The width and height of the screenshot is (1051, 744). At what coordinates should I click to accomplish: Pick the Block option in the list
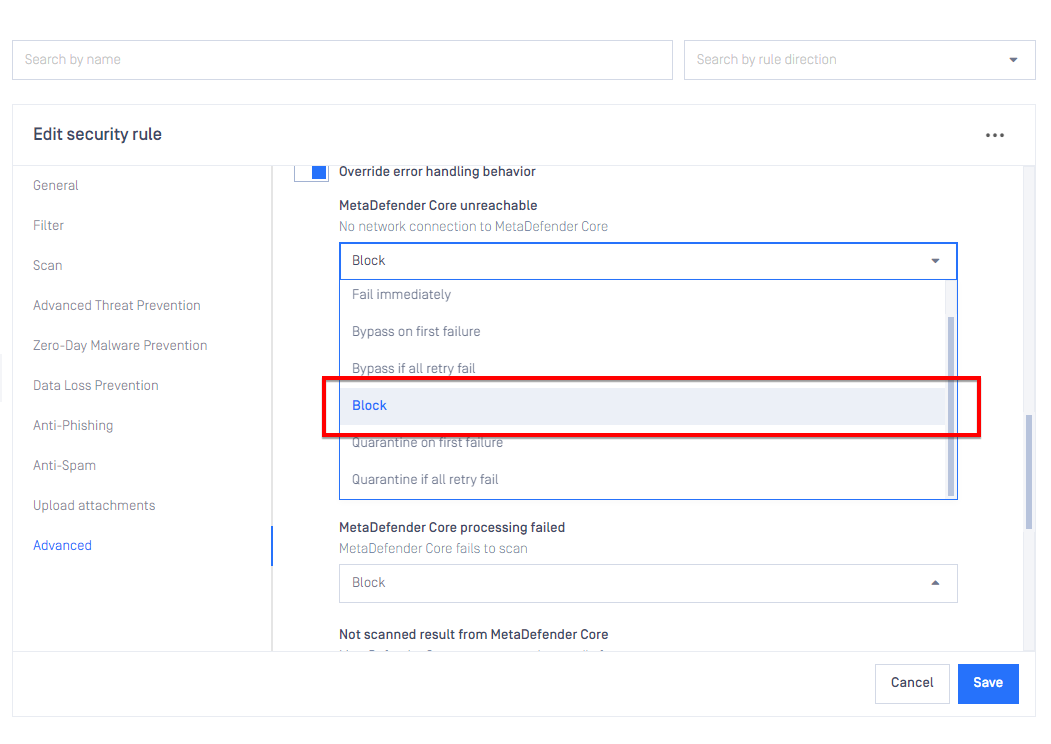pos(642,406)
